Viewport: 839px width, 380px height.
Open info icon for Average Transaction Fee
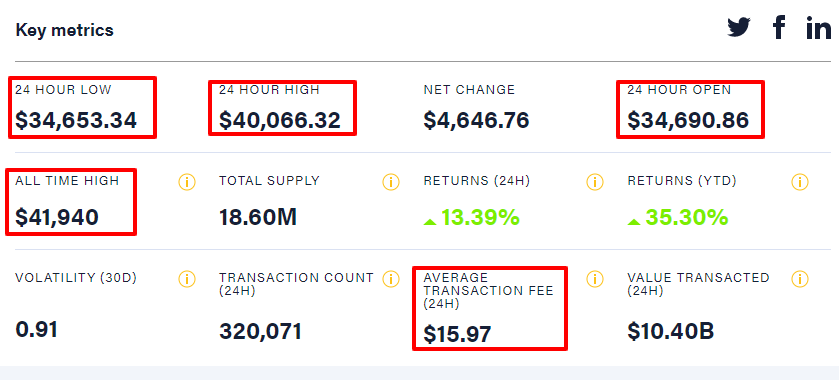click(594, 279)
